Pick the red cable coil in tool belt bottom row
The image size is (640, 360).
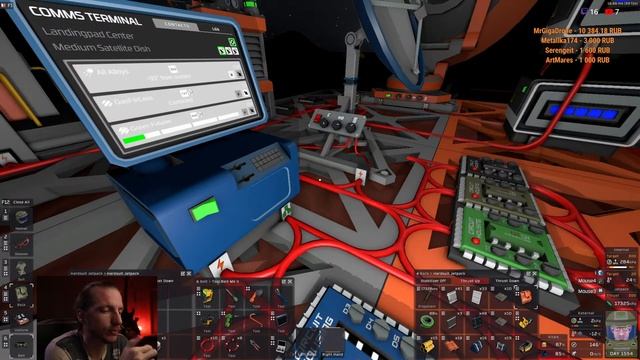point(208,345)
